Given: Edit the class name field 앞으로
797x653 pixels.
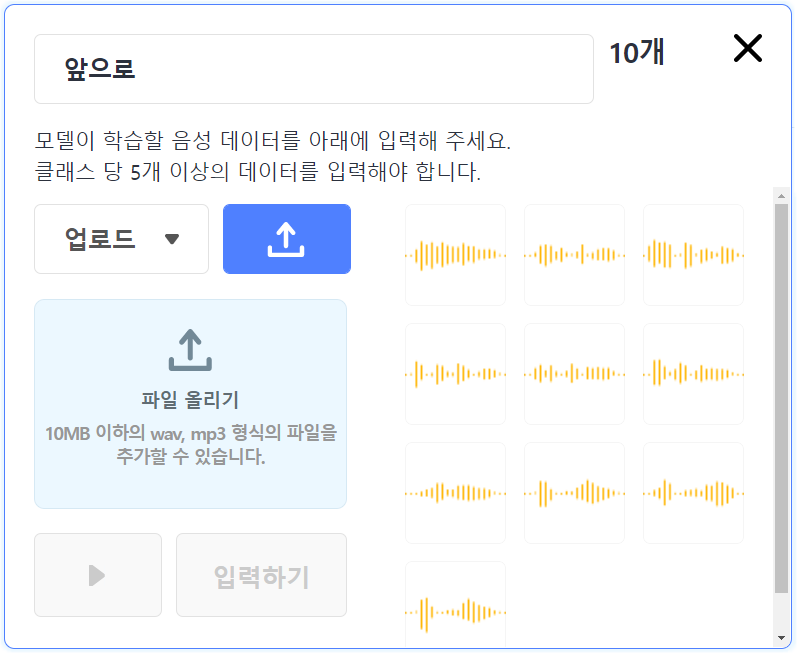Looking at the screenshot, I should [314, 69].
